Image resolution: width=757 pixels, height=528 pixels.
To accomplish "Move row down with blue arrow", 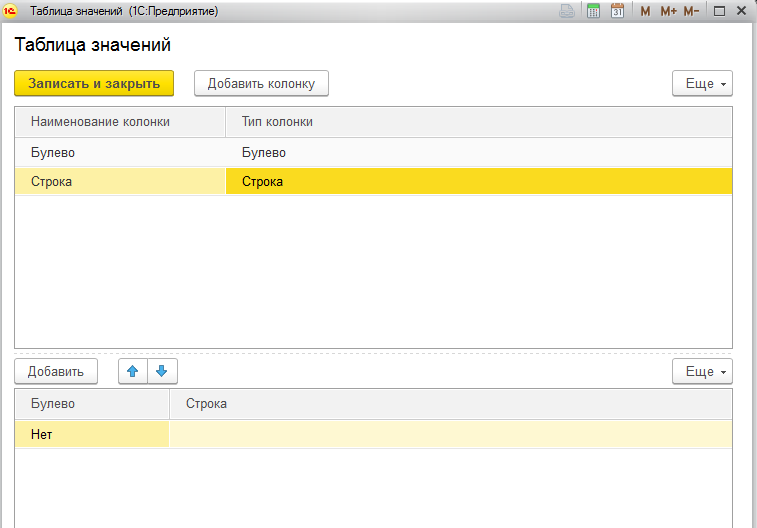I will pyautogui.click(x=162, y=371).
